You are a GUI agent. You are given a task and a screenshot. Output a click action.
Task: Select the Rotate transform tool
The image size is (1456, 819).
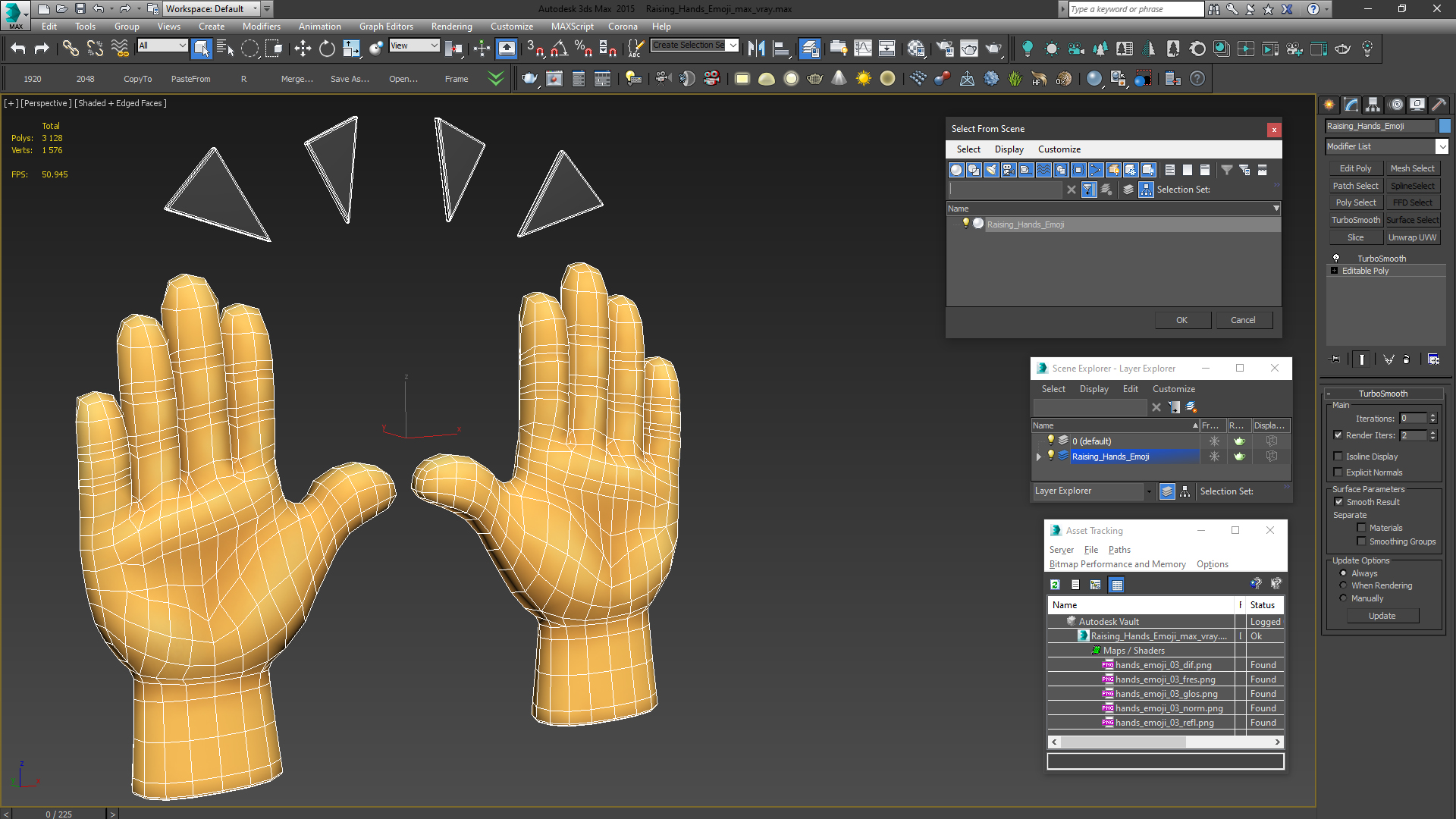[327, 49]
